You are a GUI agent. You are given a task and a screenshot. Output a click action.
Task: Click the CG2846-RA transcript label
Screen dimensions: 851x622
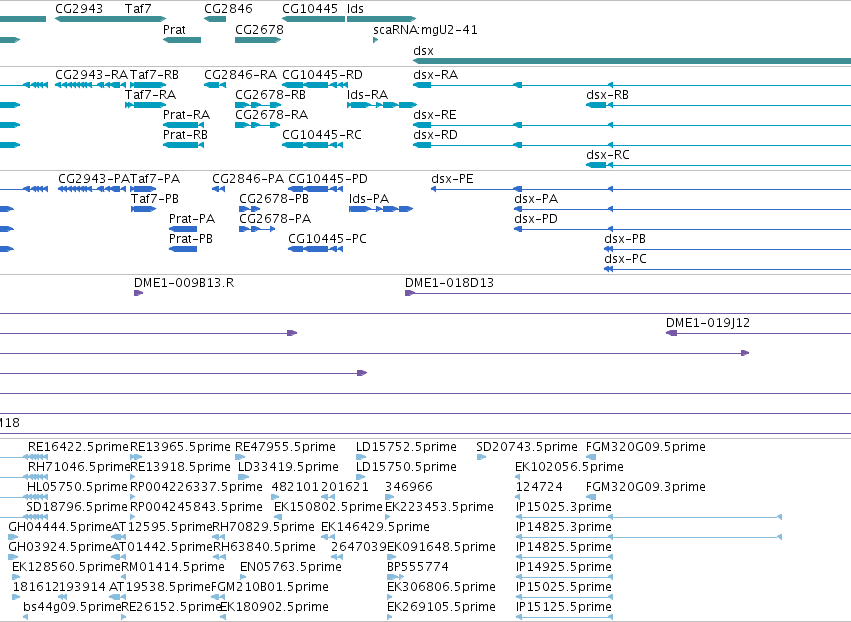(240, 74)
